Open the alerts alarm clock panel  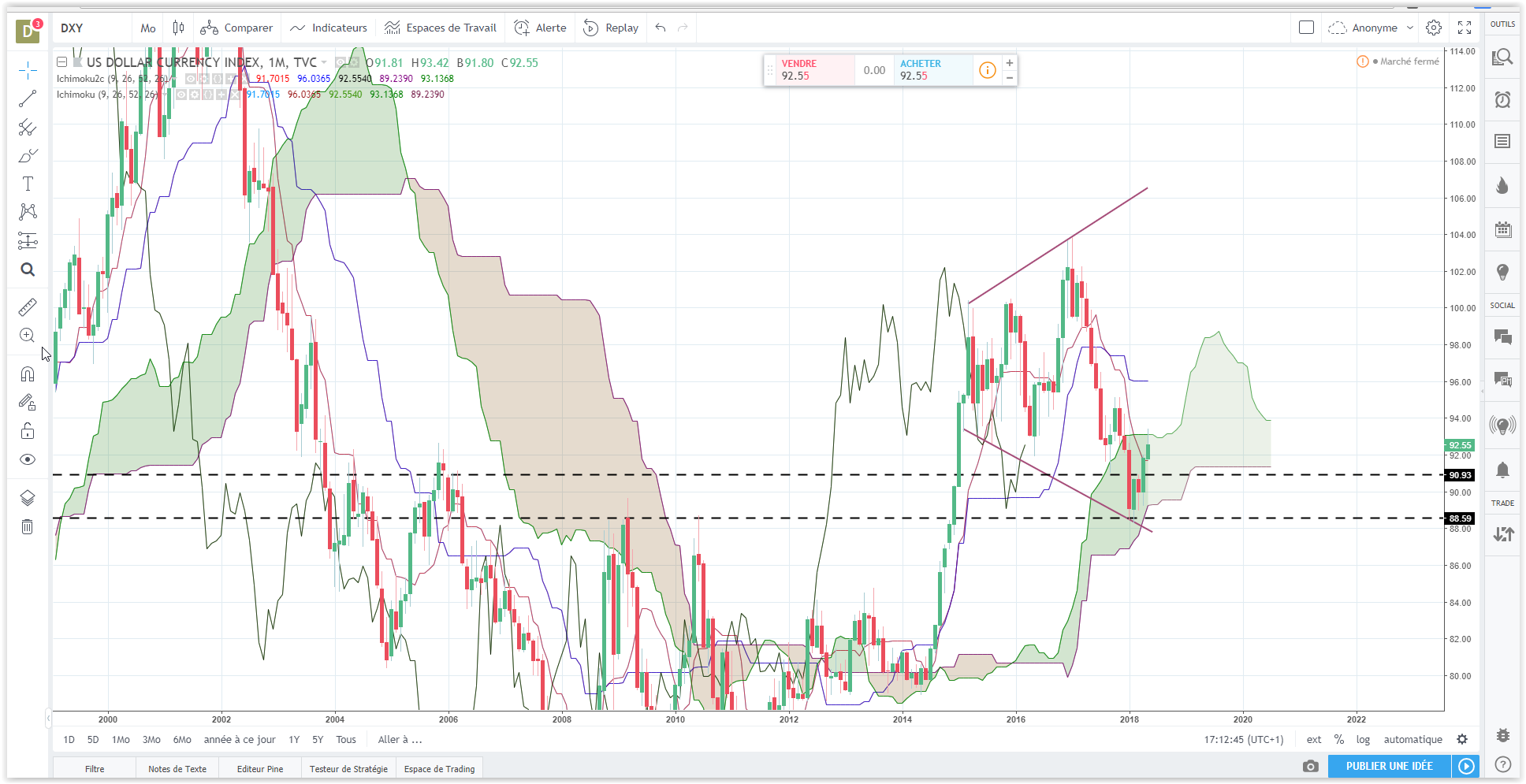pyautogui.click(x=1502, y=99)
